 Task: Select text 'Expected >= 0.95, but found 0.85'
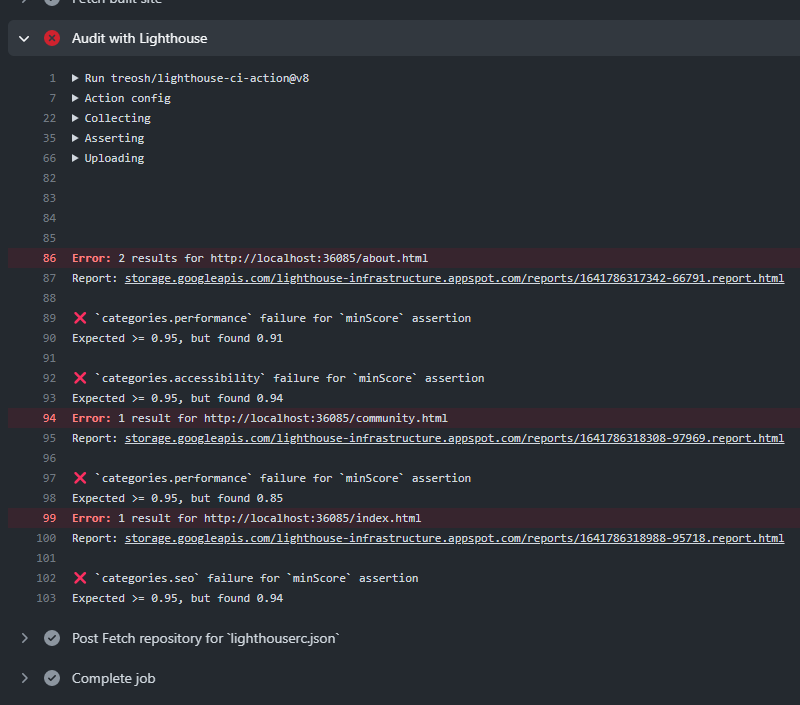click(178, 498)
